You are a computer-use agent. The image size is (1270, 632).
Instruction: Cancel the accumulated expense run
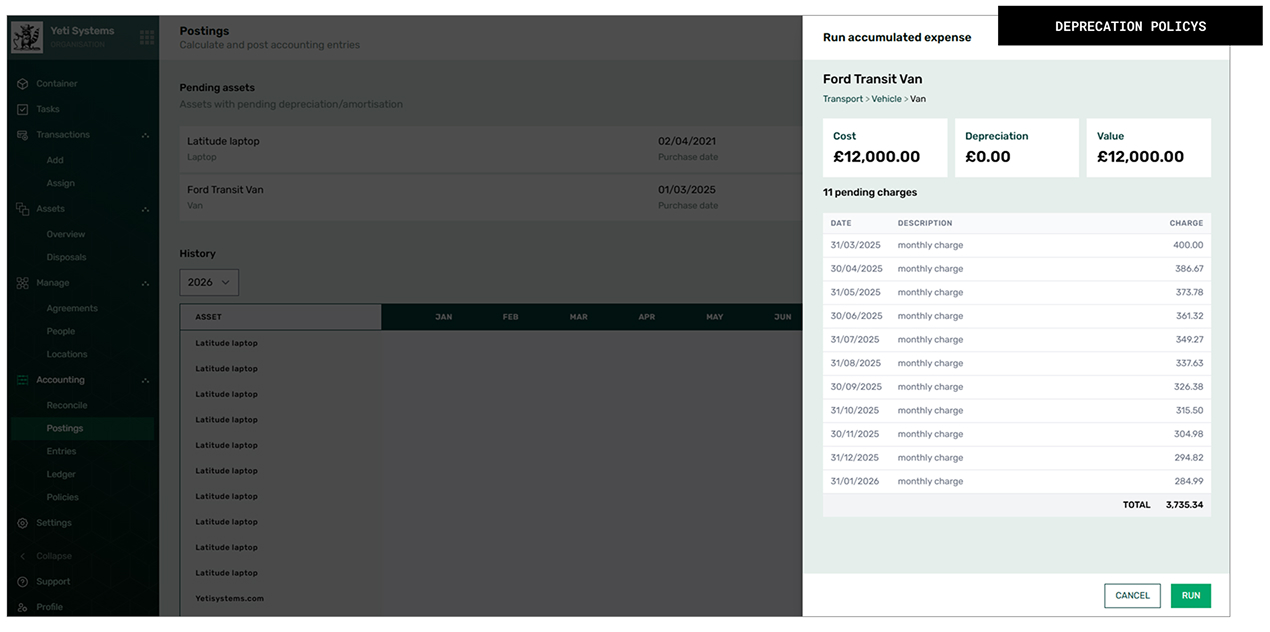coord(1132,595)
